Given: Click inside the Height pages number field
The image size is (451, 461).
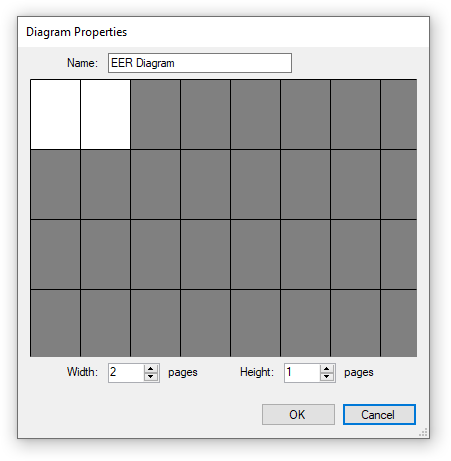Looking at the screenshot, I should click(302, 373).
